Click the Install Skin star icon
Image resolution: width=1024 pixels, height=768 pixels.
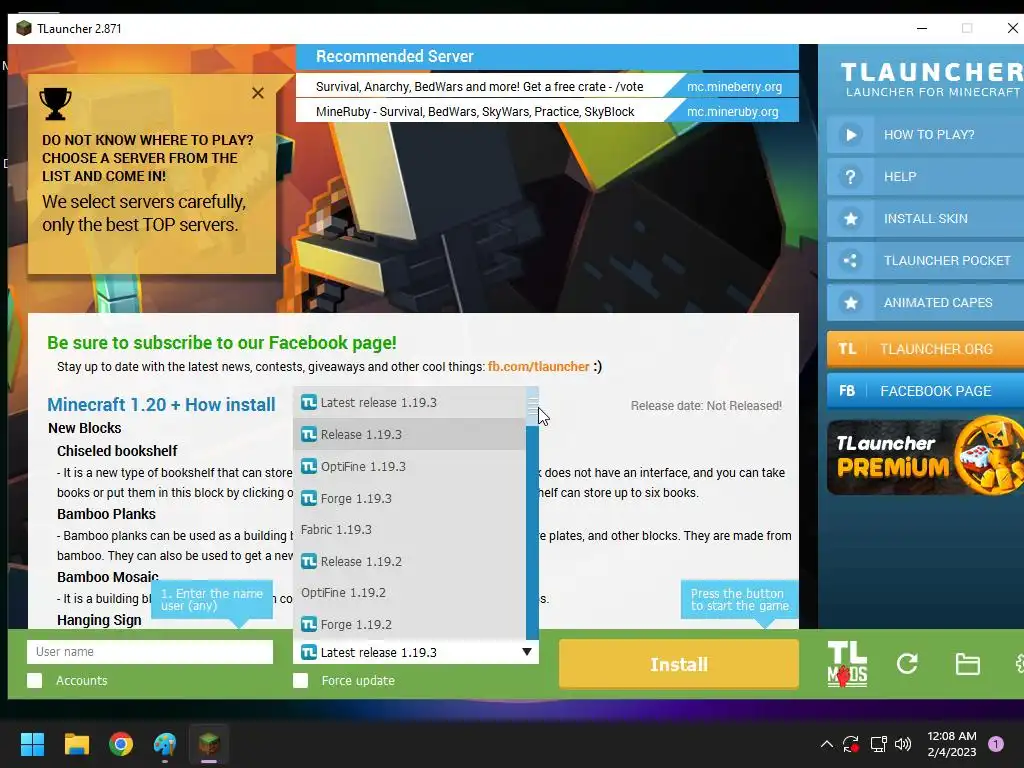click(850, 219)
